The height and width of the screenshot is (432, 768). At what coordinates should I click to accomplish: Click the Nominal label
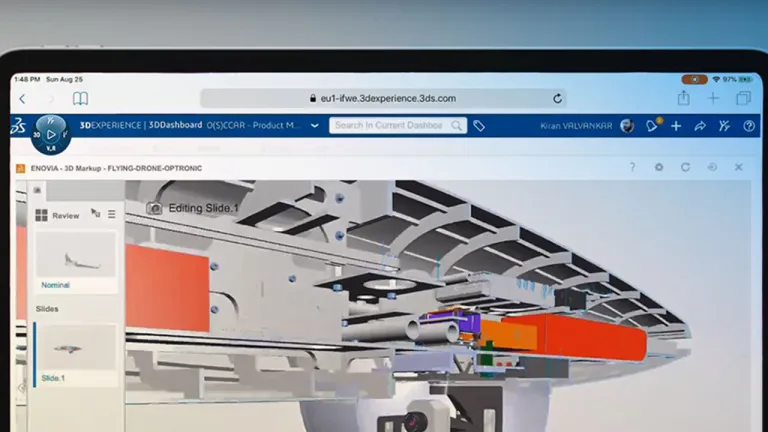55,285
